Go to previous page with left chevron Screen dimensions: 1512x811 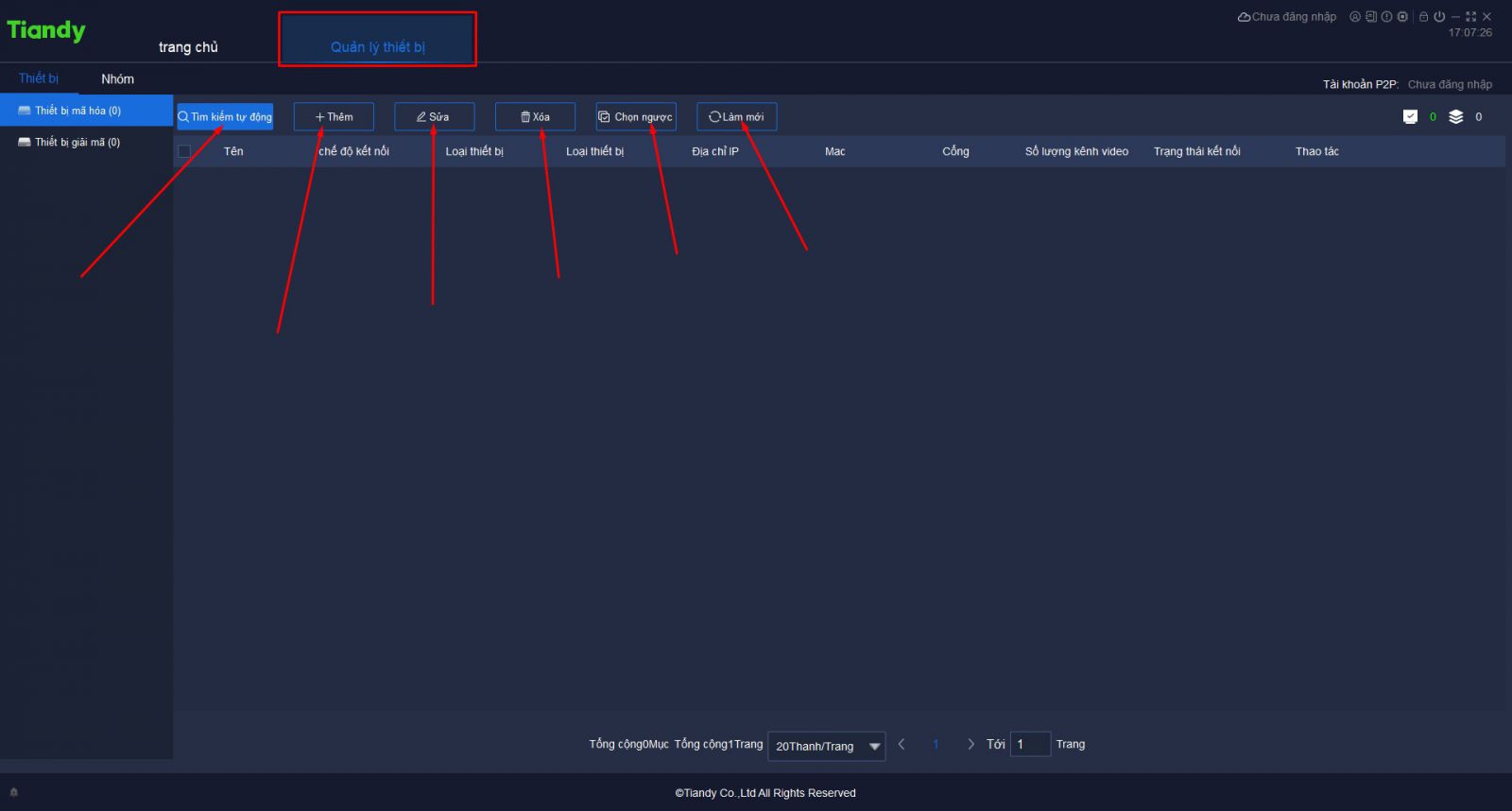902,745
